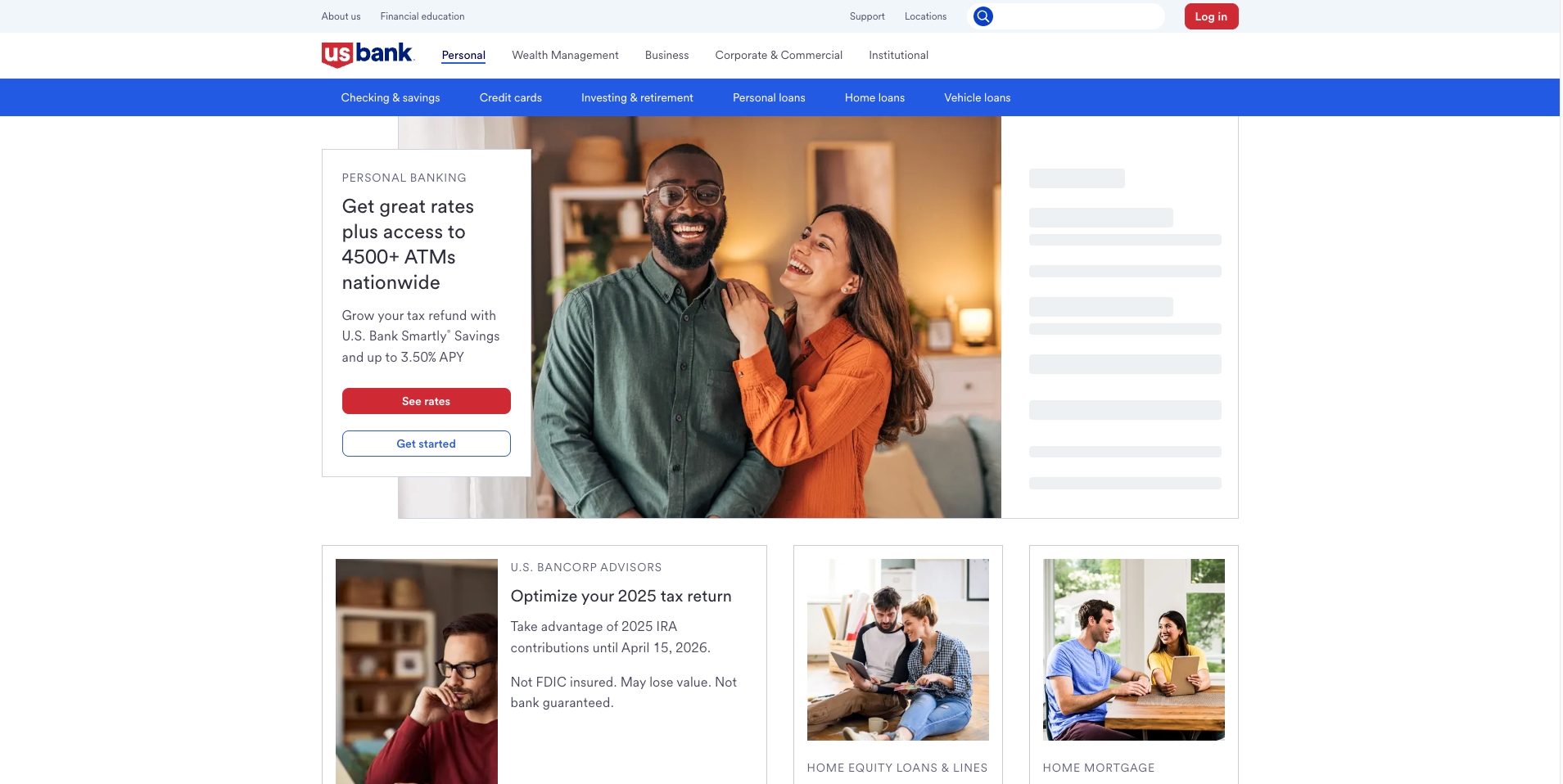Go to the Support page
Image resolution: width=1563 pixels, height=784 pixels.
(x=866, y=16)
